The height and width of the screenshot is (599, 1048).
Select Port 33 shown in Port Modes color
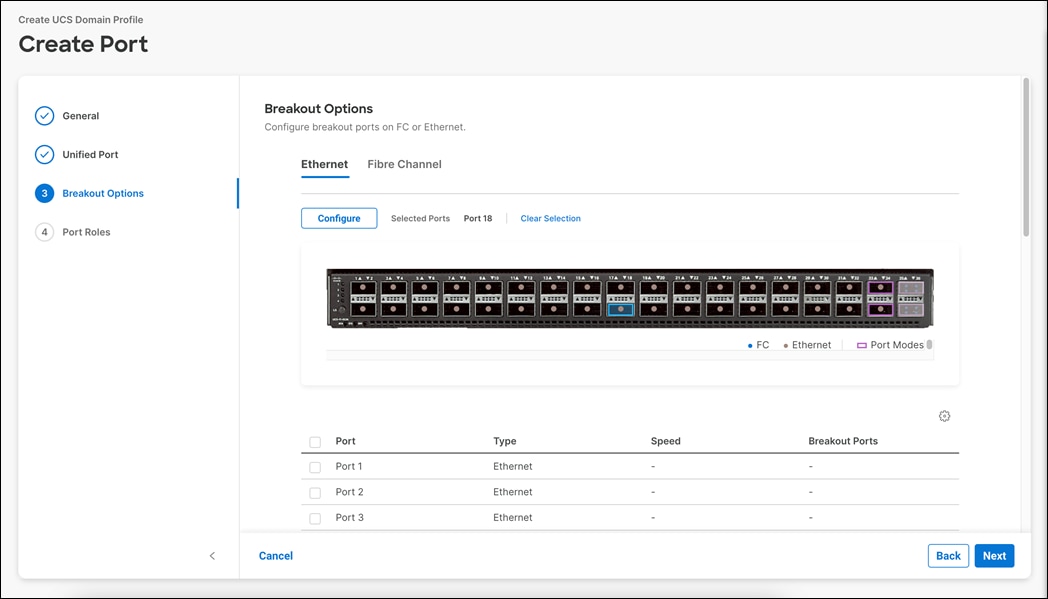point(878,288)
